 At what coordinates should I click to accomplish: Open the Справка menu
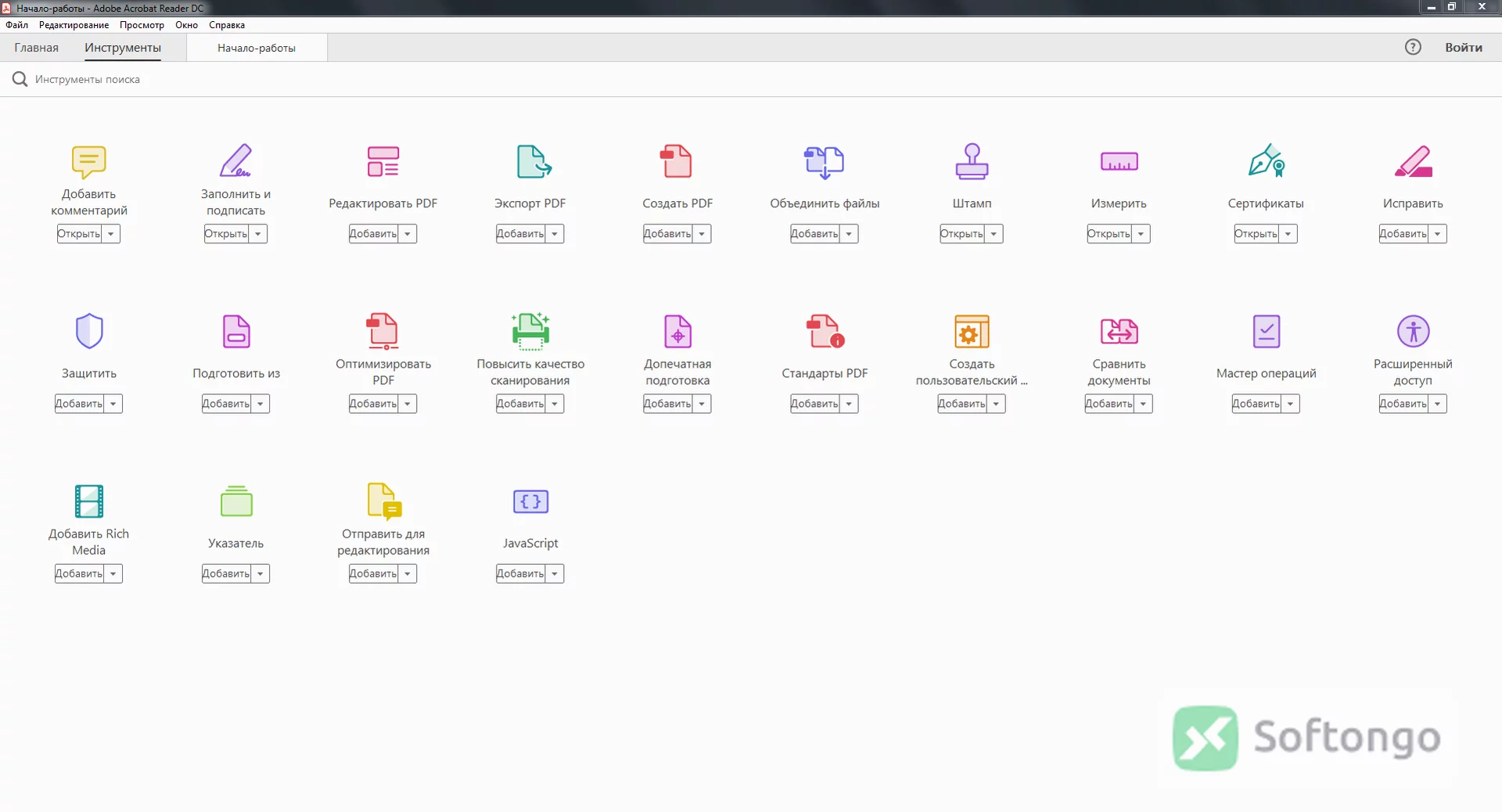[227, 25]
